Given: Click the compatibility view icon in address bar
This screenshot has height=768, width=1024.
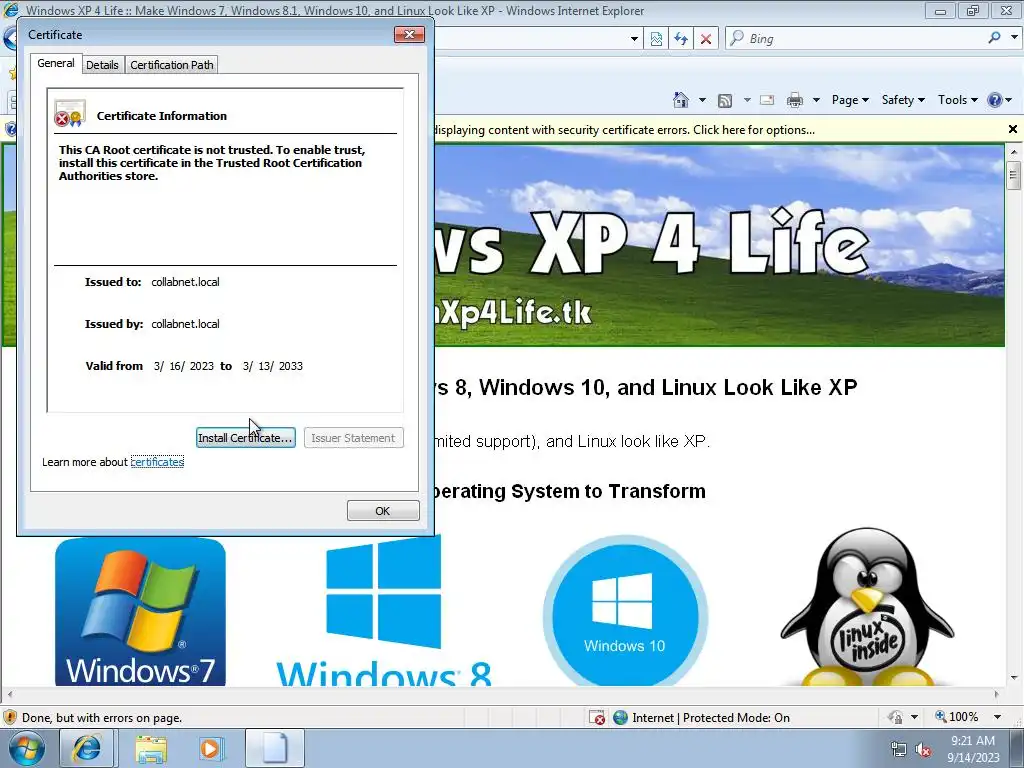Looking at the screenshot, I should coord(656,39).
